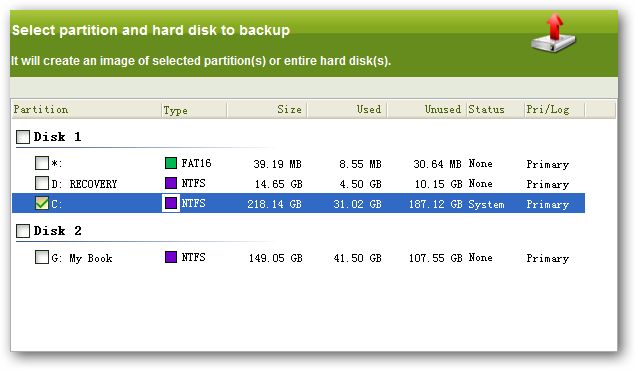Tick the G: My Book checkbox
Image resolution: width=636 pixels, height=370 pixels.
(42, 257)
